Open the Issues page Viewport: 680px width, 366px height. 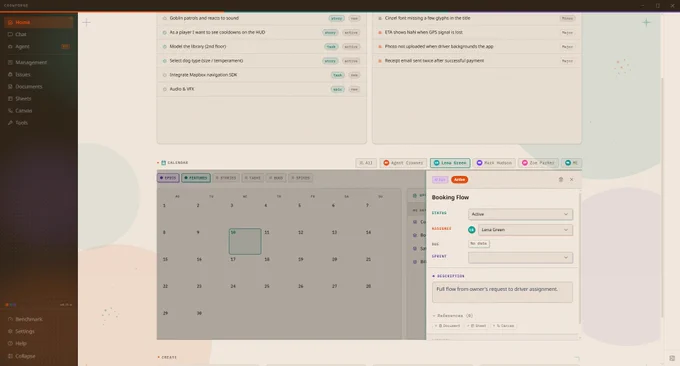[x=38, y=75]
